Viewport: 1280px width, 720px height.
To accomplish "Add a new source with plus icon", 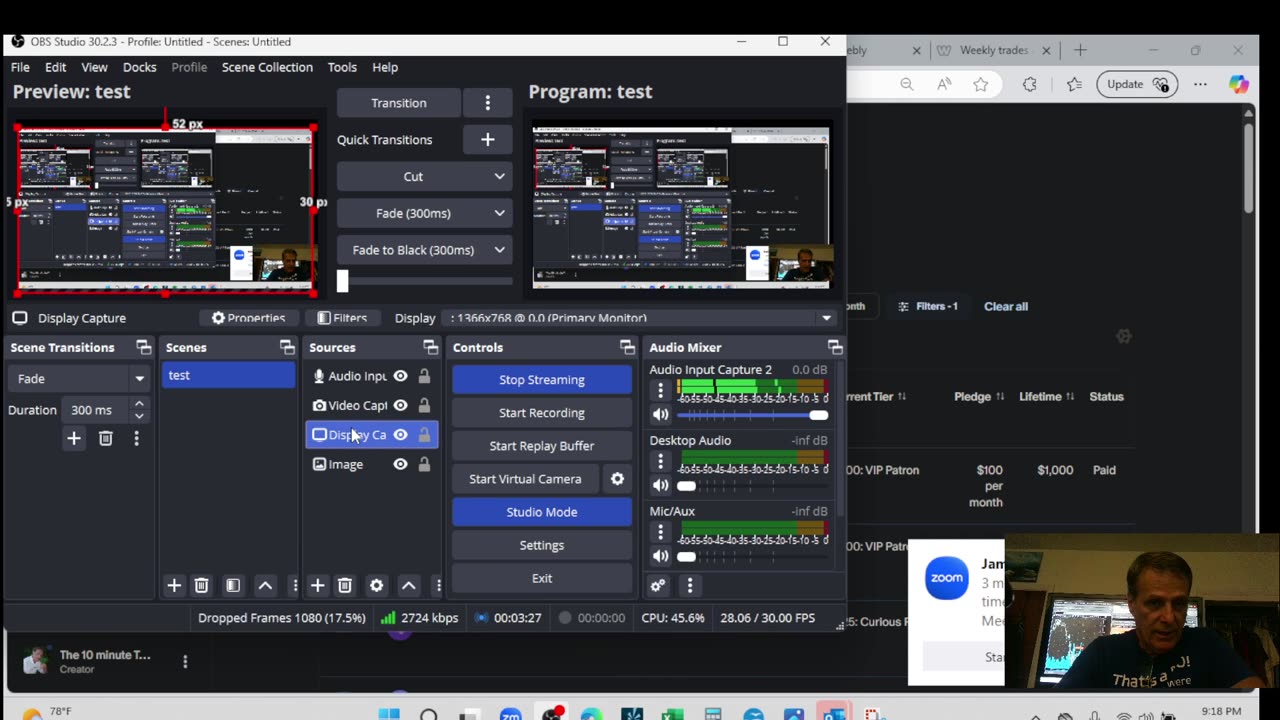I will pos(317,585).
